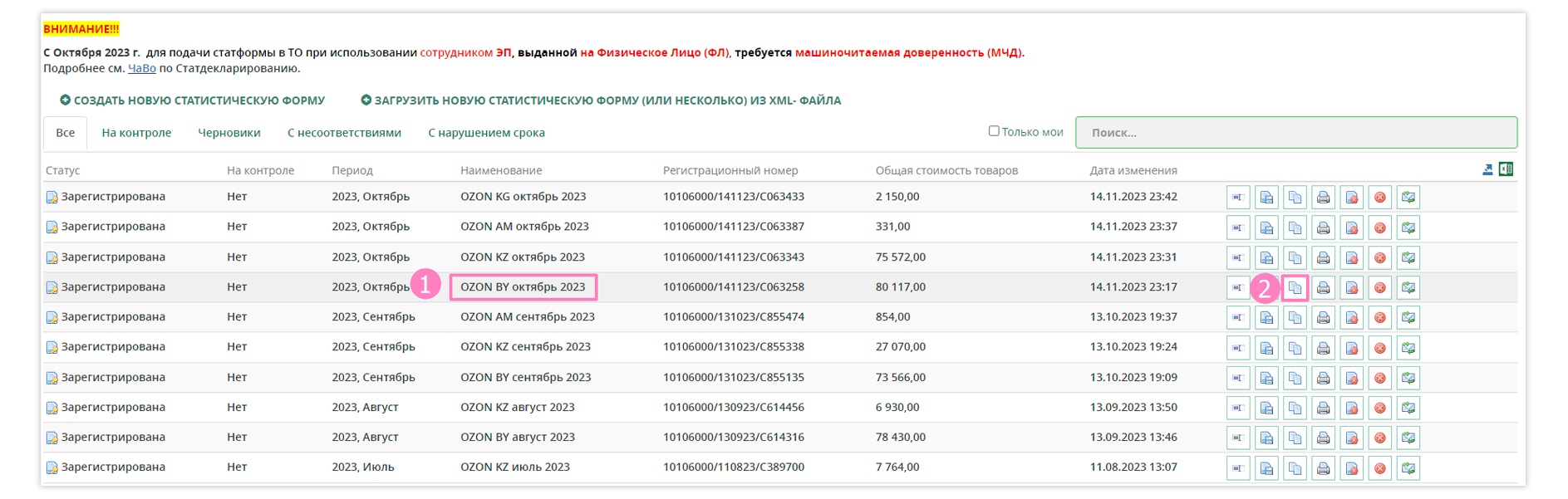Click the save-document icon for OZON KG октябрь 2023

[1266, 198]
